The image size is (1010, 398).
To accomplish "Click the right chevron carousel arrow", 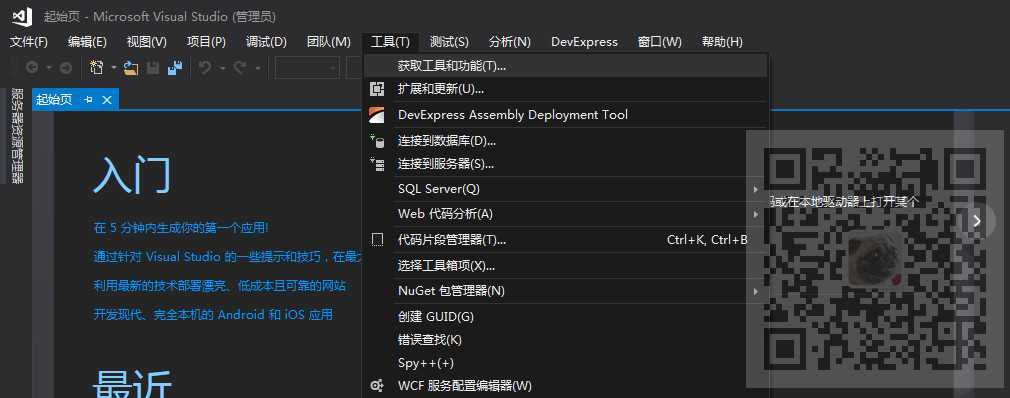I will click(977, 221).
